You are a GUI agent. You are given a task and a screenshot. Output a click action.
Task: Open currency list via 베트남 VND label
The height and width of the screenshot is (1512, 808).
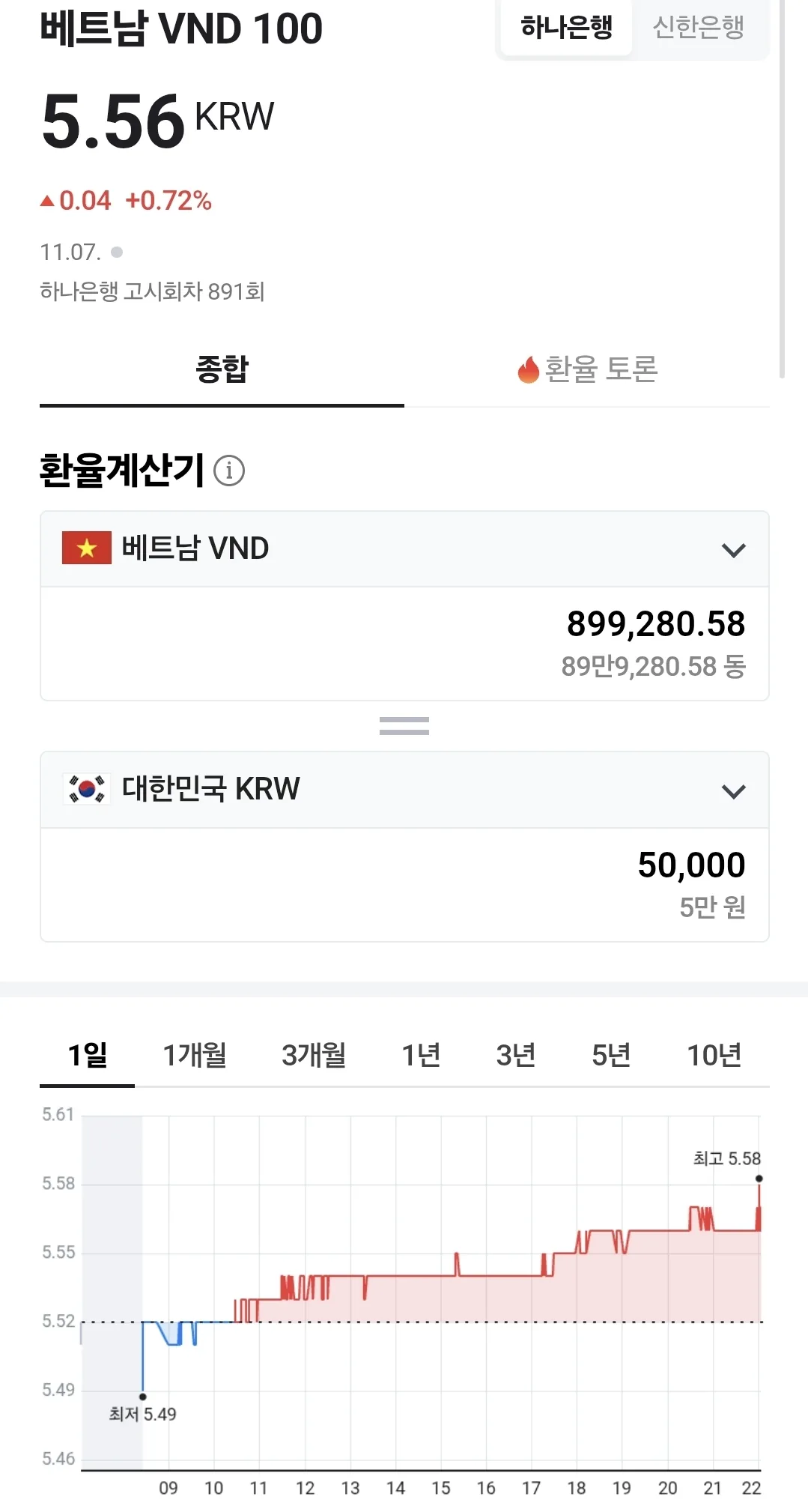[x=195, y=548]
